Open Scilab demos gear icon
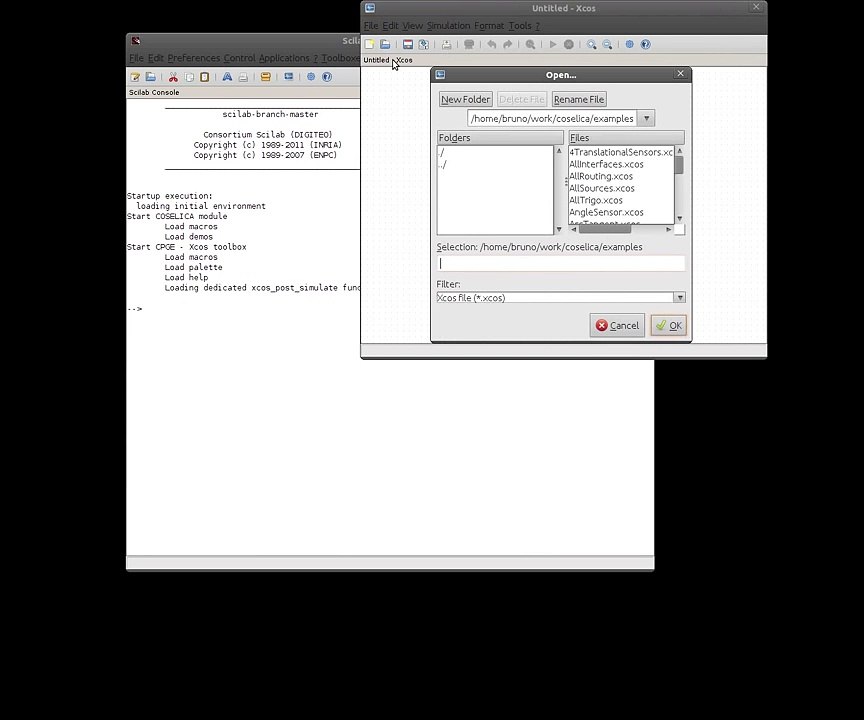 311,77
